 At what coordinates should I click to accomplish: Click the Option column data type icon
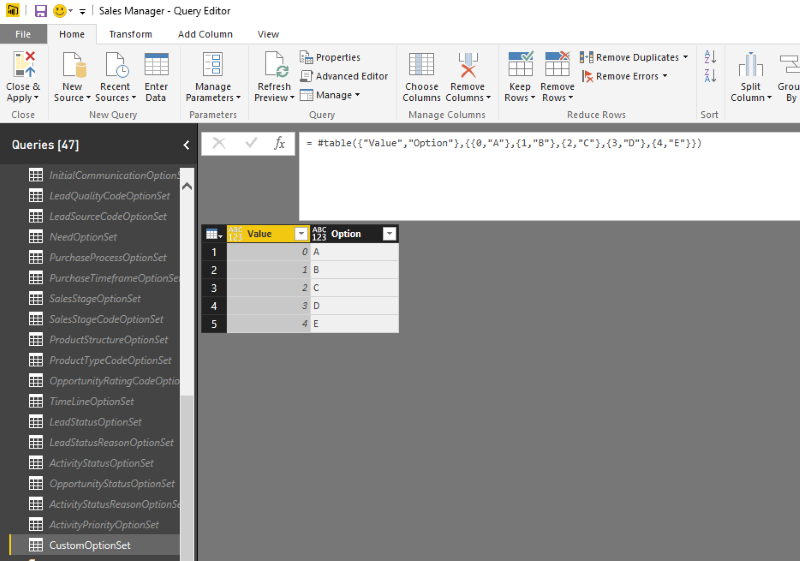click(x=319, y=234)
